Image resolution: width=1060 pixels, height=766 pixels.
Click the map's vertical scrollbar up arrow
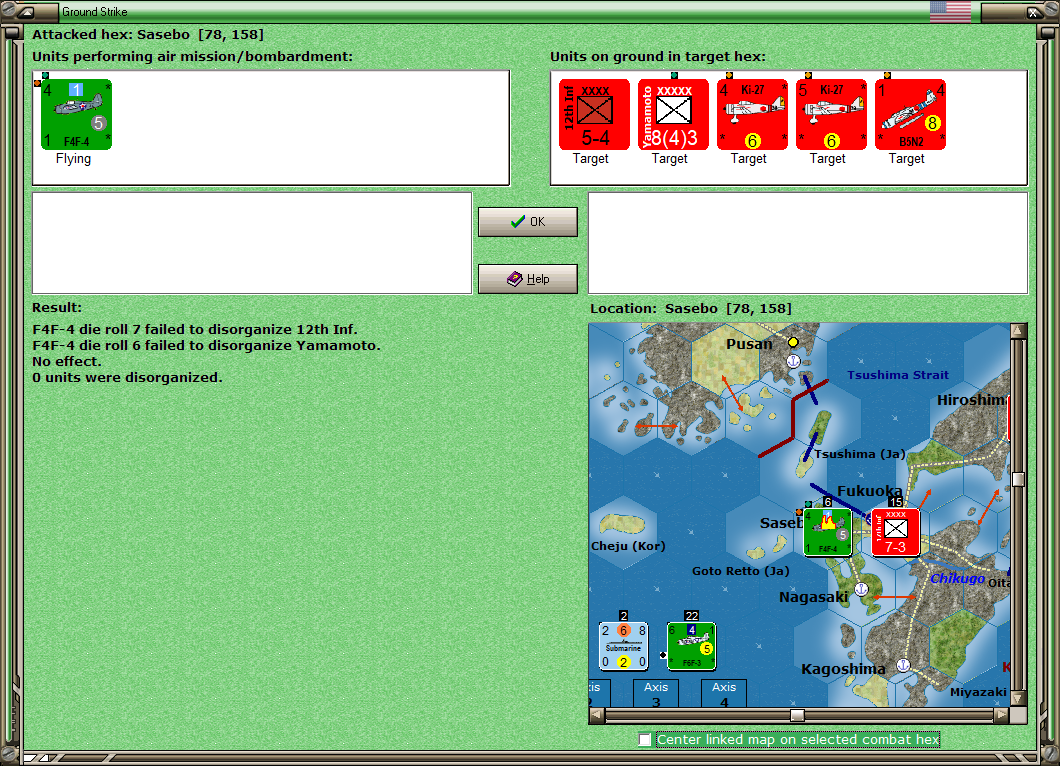[x=1019, y=331]
